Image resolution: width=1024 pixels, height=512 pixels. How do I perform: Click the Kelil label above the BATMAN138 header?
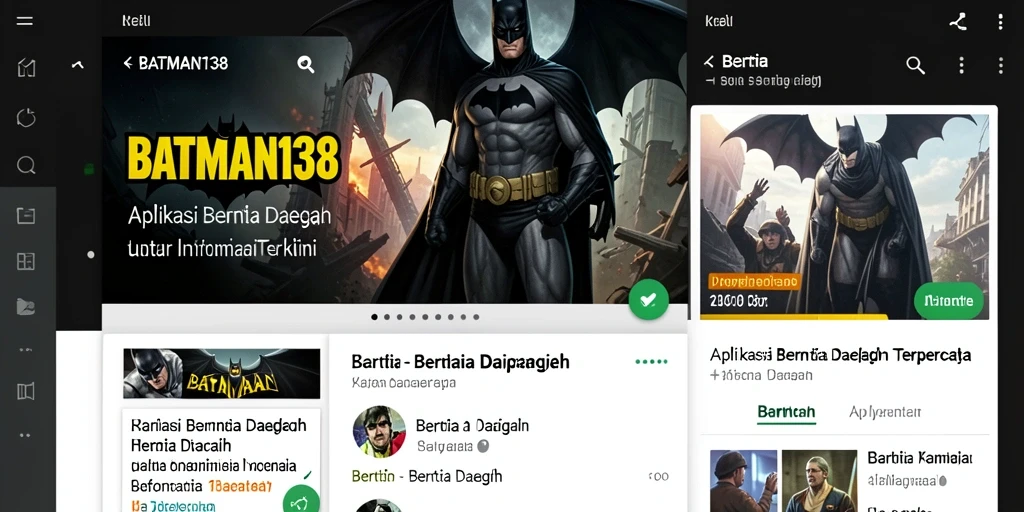(x=136, y=21)
